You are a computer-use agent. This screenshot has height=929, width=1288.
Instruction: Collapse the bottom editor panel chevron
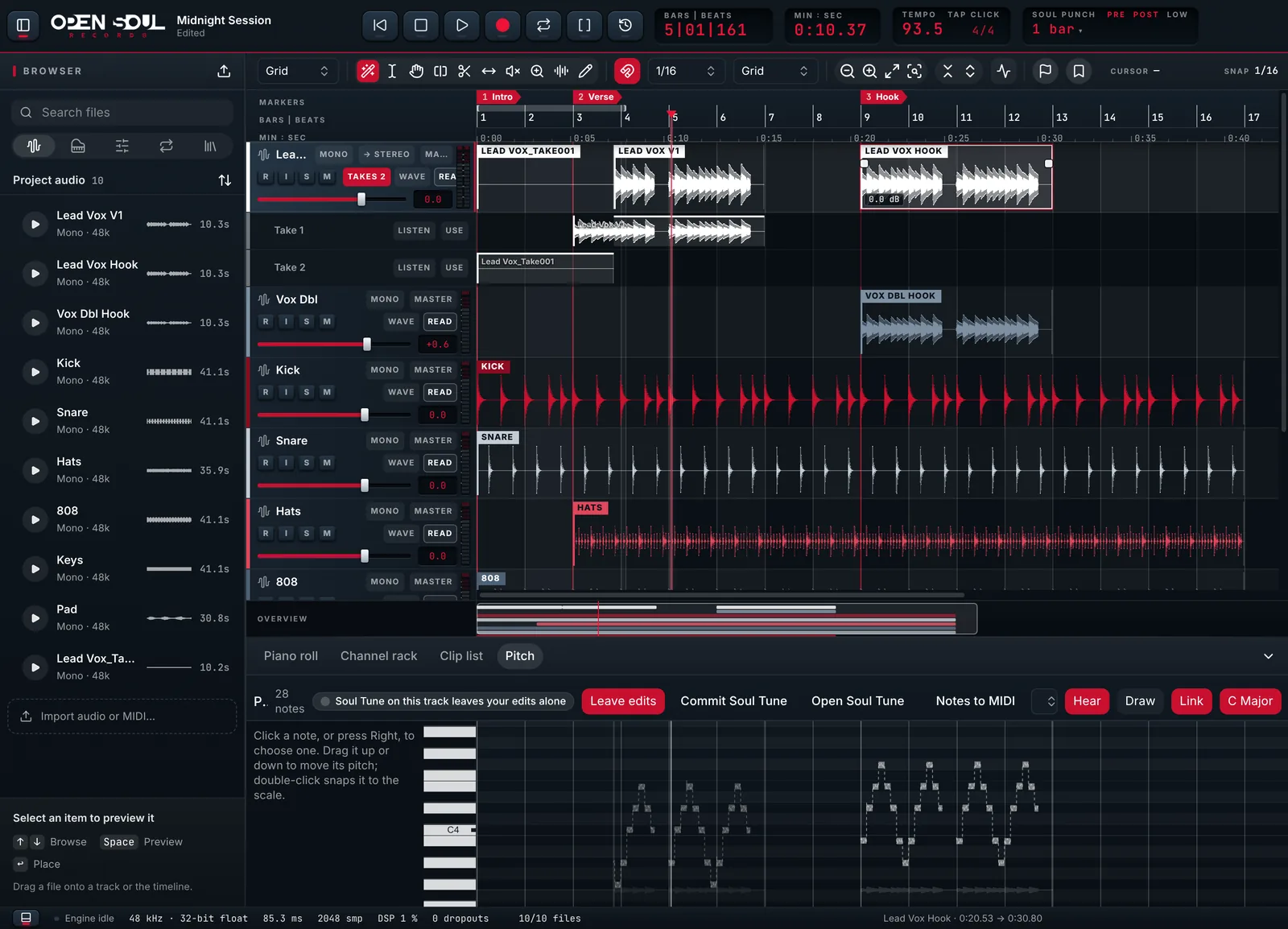(x=1268, y=656)
